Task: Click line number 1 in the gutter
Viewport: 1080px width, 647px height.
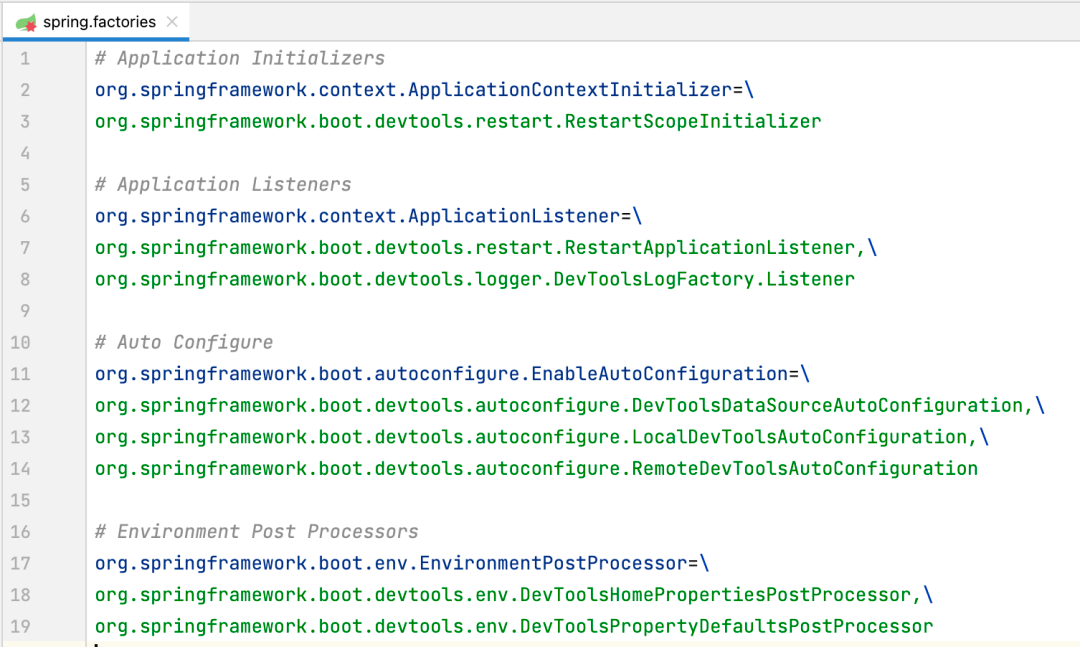Action: click(x=25, y=59)
